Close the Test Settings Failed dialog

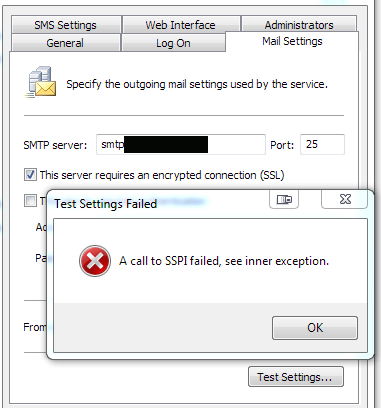coord(345,199)
